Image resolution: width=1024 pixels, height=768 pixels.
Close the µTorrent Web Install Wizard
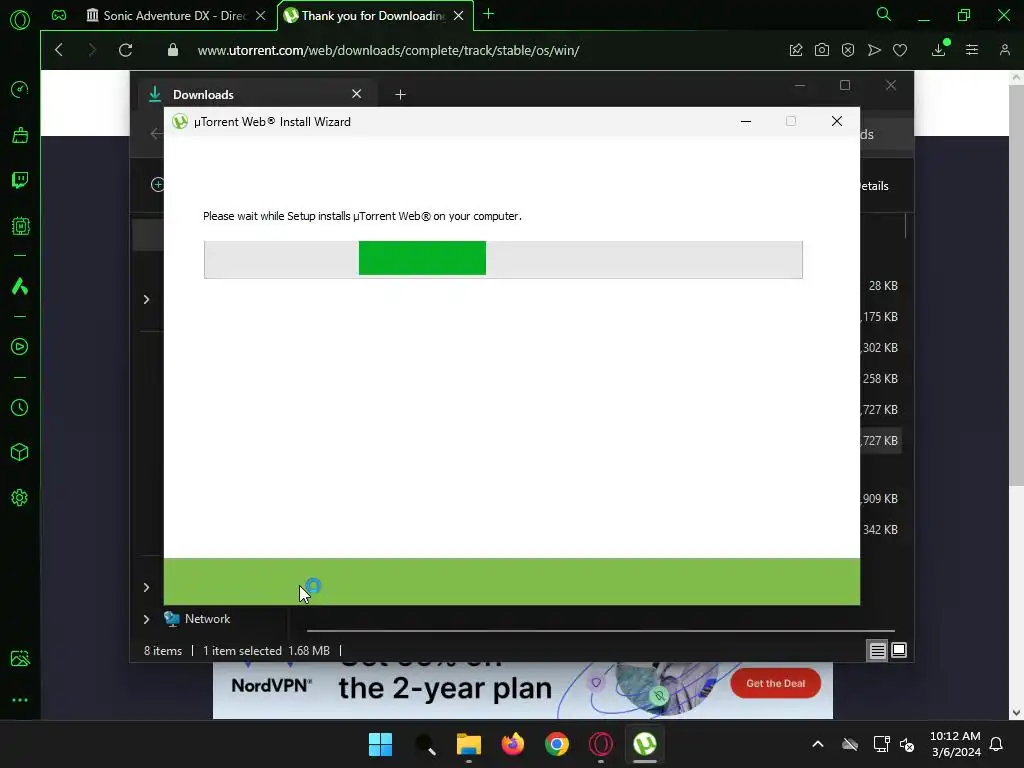pos(837,121)
